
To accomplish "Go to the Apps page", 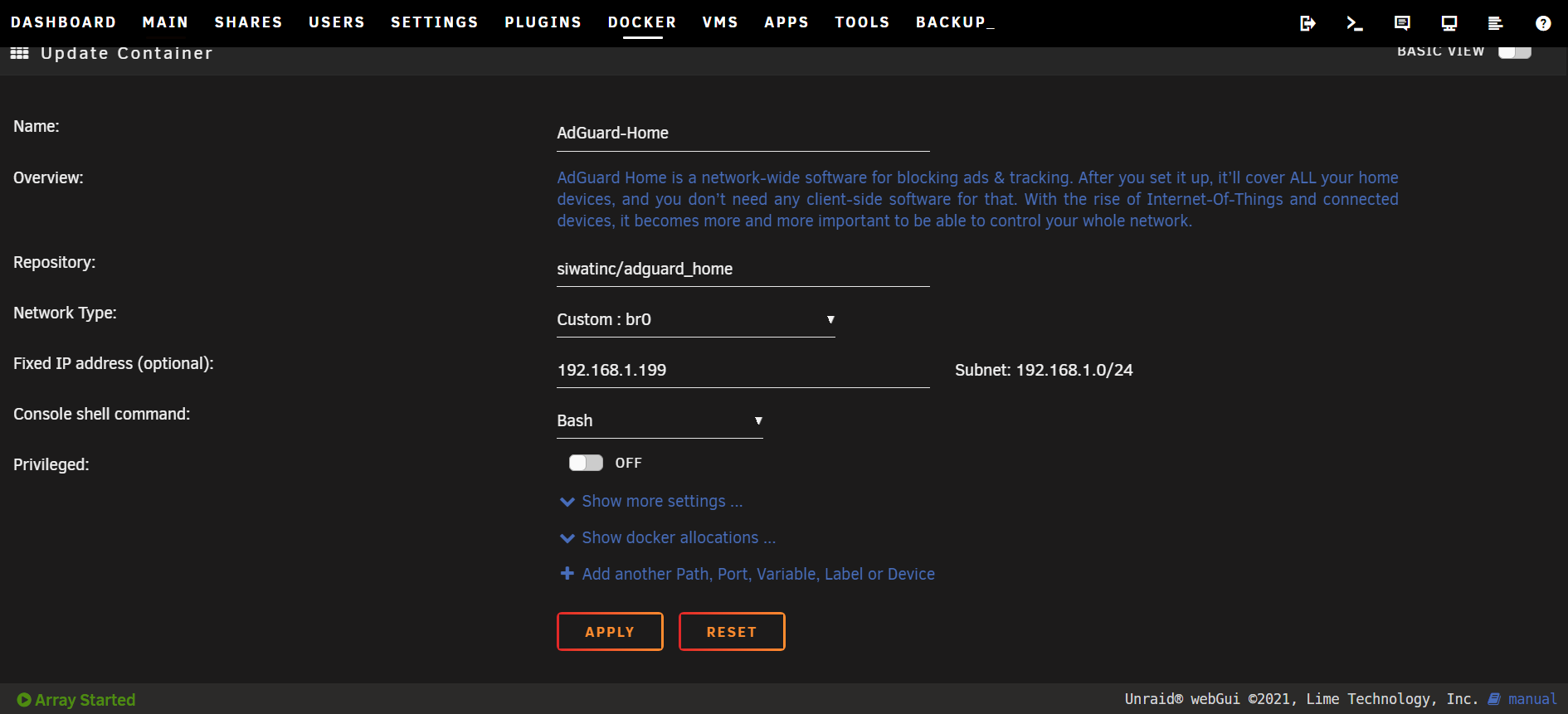I will coord(786,22).
